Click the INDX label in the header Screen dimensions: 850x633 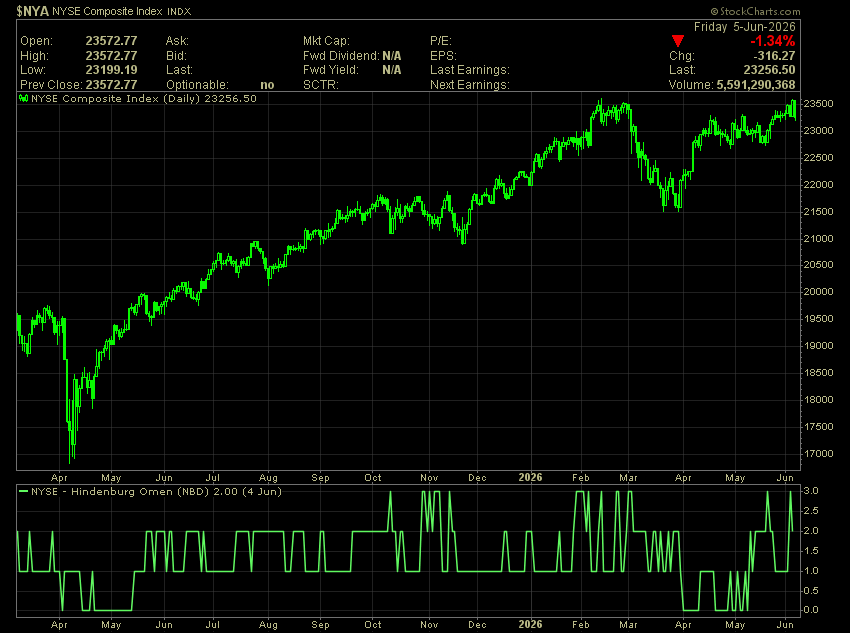[x=179, y=11]
